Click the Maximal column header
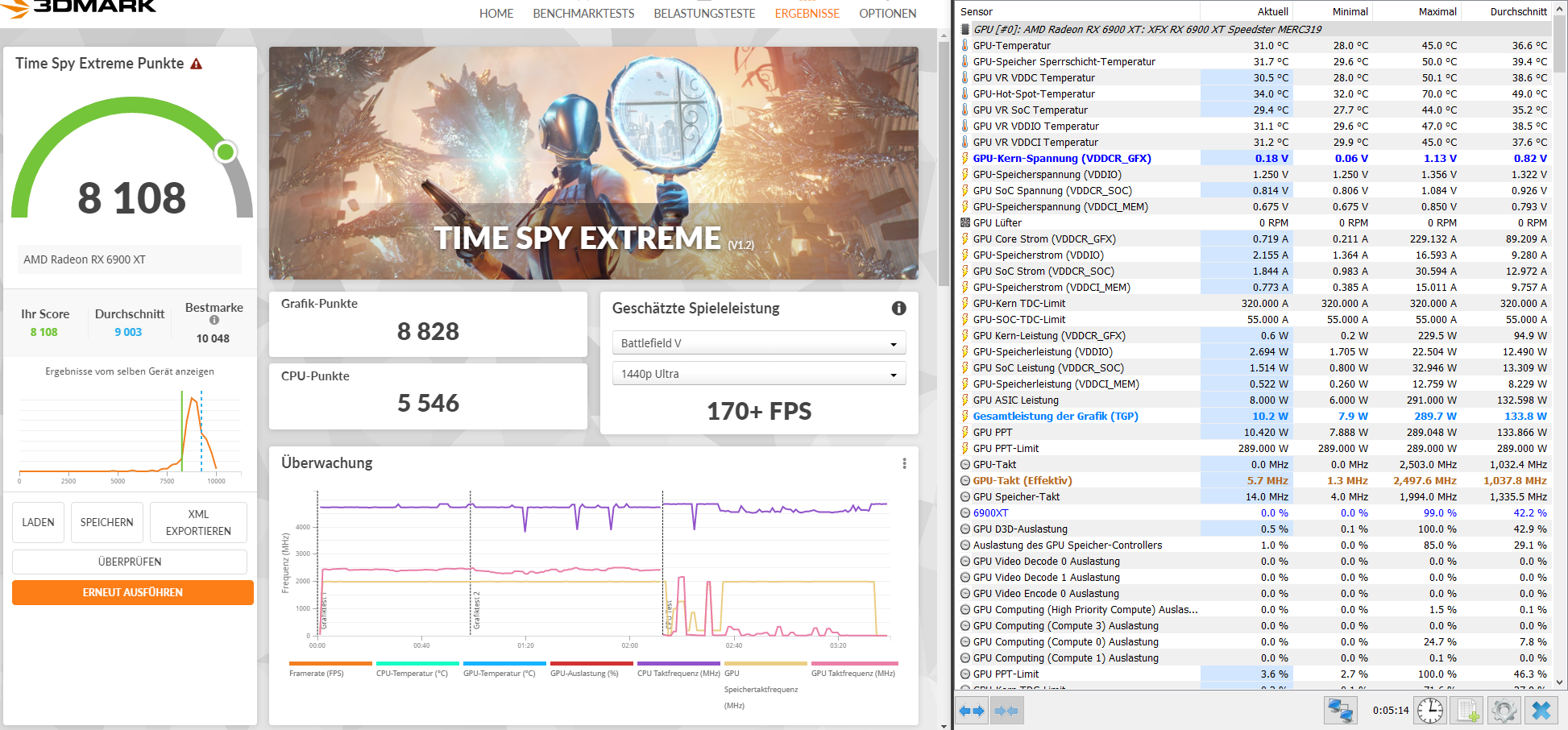 [1417, 11]
